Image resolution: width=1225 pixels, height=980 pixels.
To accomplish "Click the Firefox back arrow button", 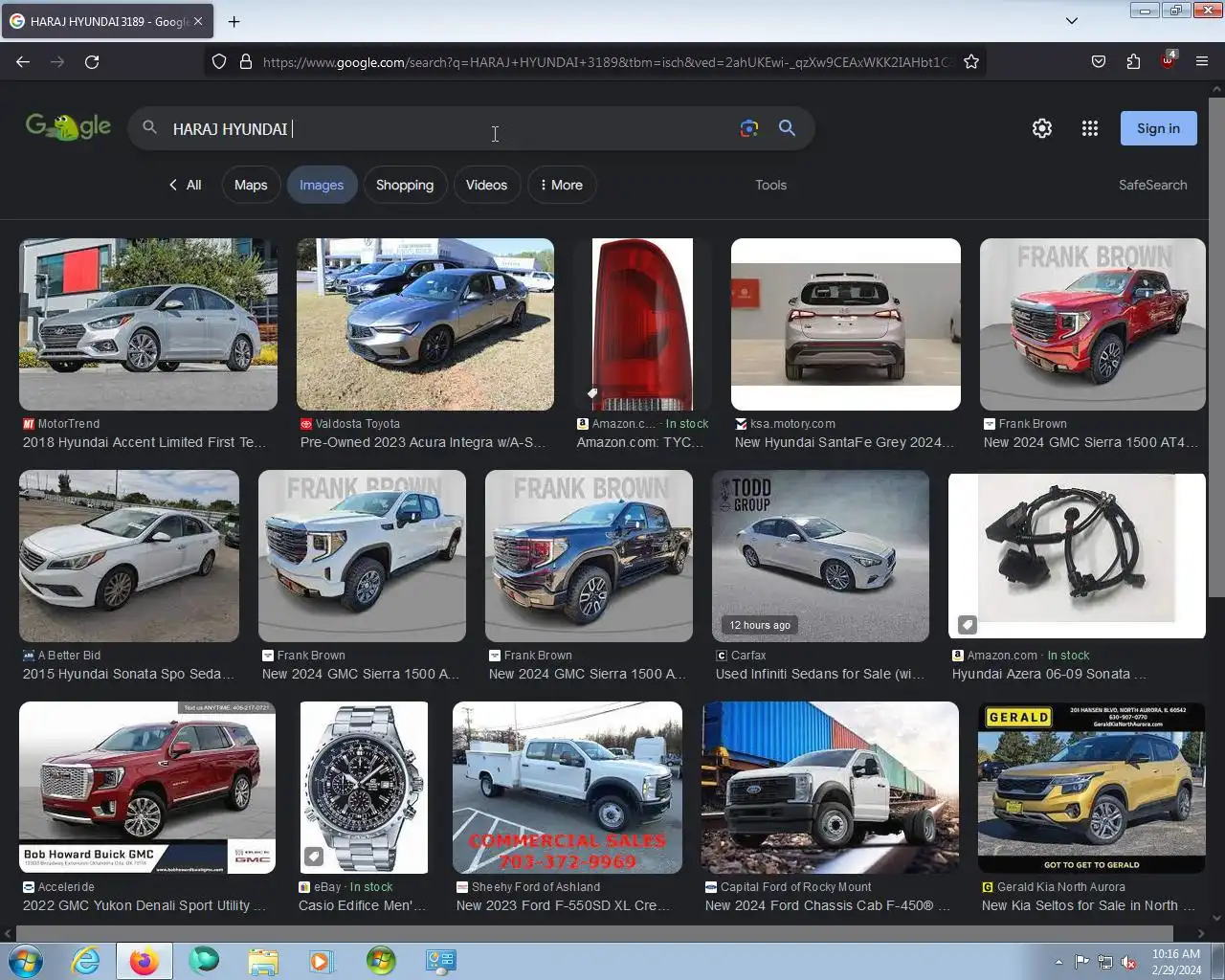I will pyautogui.click(x=23, y=61).
